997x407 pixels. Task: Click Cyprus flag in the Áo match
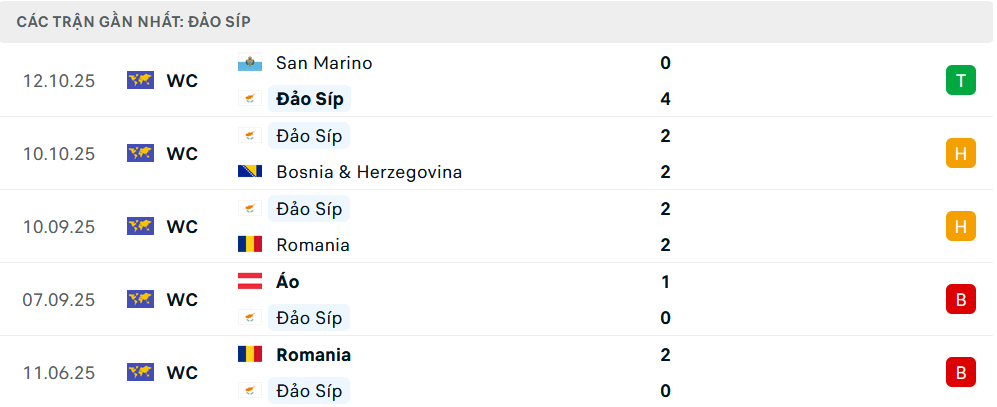pyautogui.click(x=249, y=318)
